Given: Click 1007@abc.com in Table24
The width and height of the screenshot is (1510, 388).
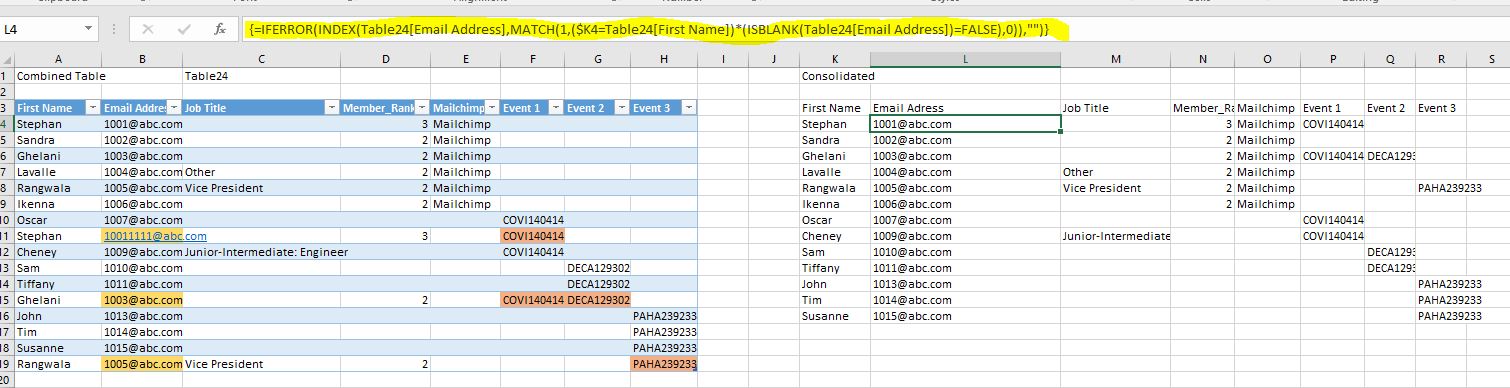Looking at the screenshot, I should (143, 220).
